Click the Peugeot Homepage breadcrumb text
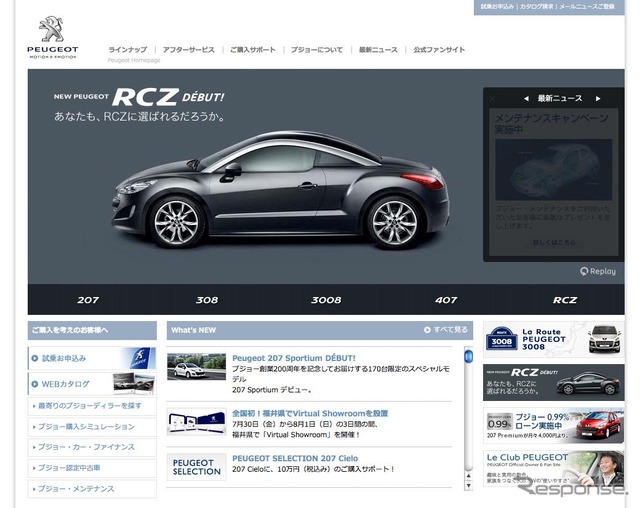640x508 pixels. pyautogui.click(x=134, y=60)
